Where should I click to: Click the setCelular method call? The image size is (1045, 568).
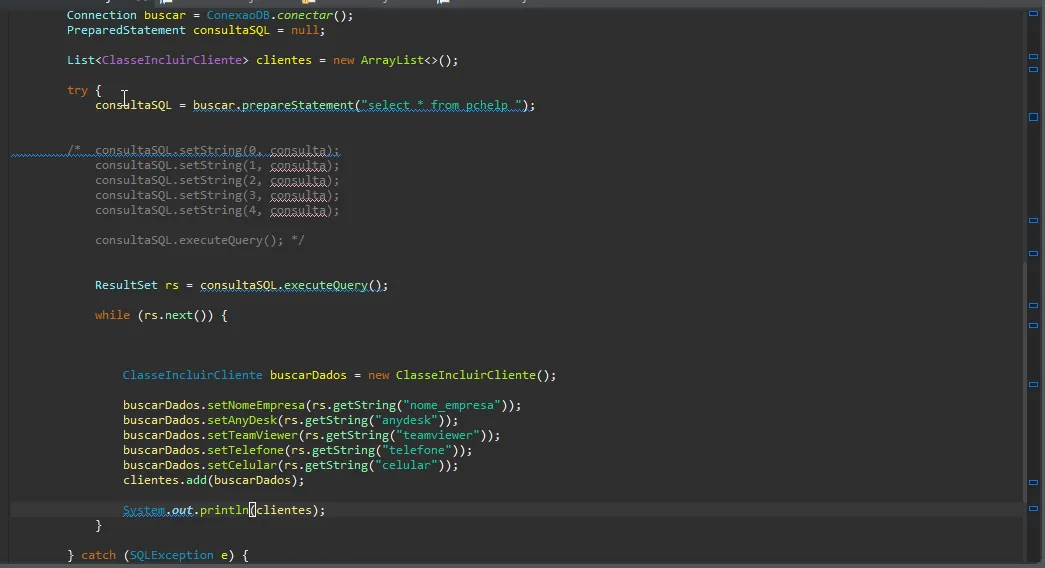(x=241, y=465)
